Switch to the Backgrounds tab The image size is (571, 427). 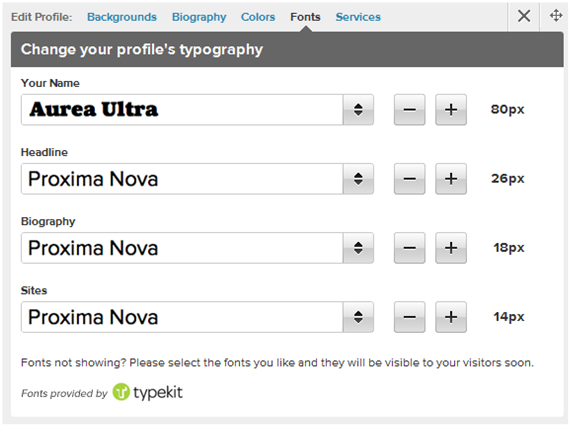click(122, 17)
